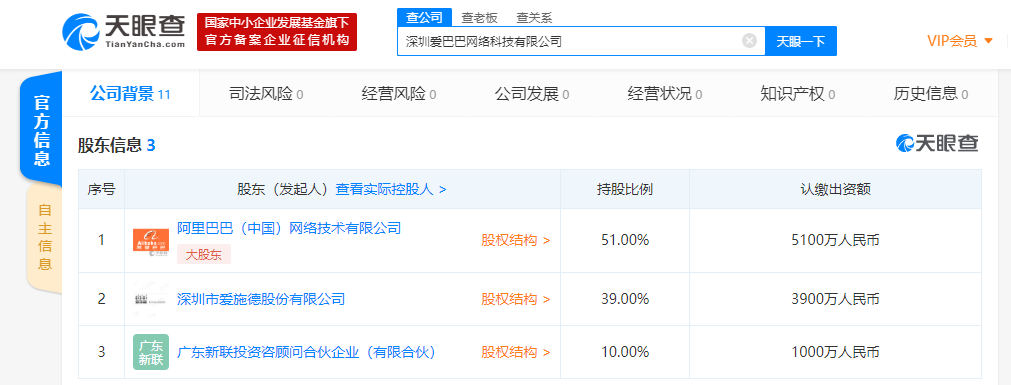Open the 经营状况 tab
Screen dimensions: 1011x385
tap(665, 94)
